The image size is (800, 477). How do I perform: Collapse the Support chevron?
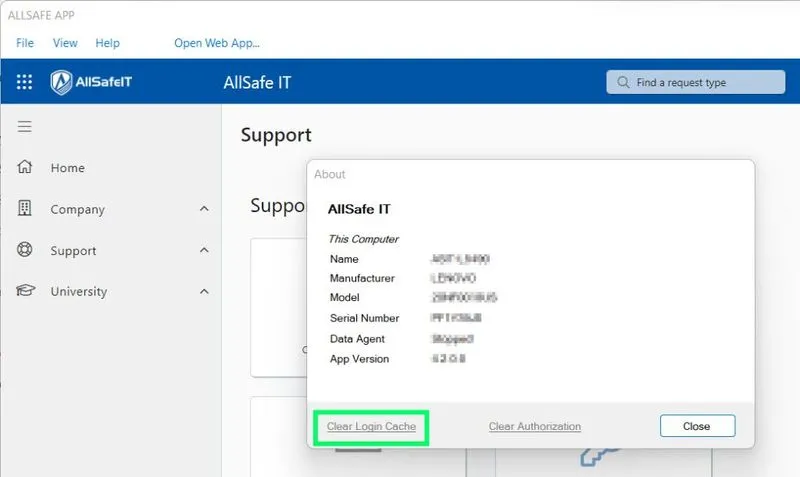pos(204,250)
